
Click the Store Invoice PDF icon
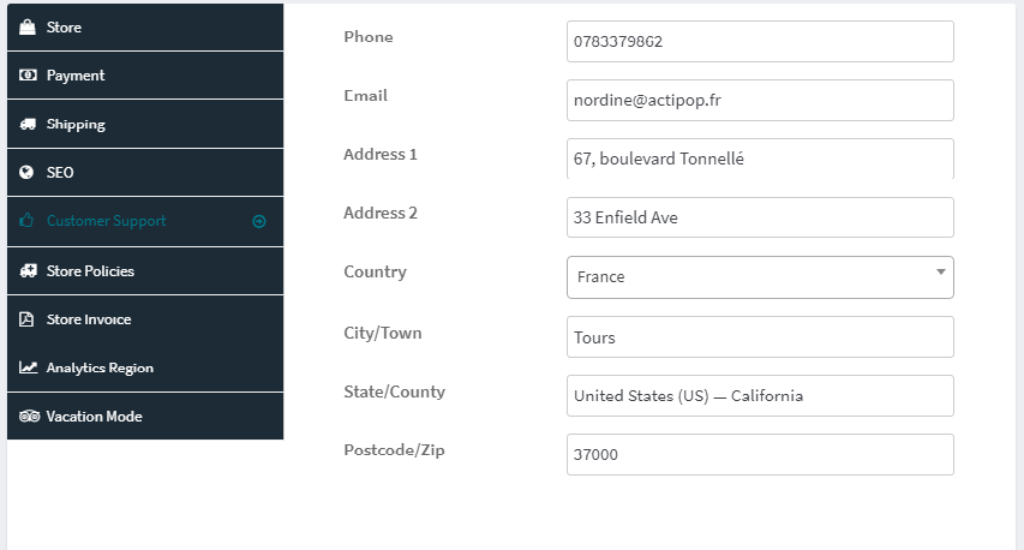pos(28,320)
